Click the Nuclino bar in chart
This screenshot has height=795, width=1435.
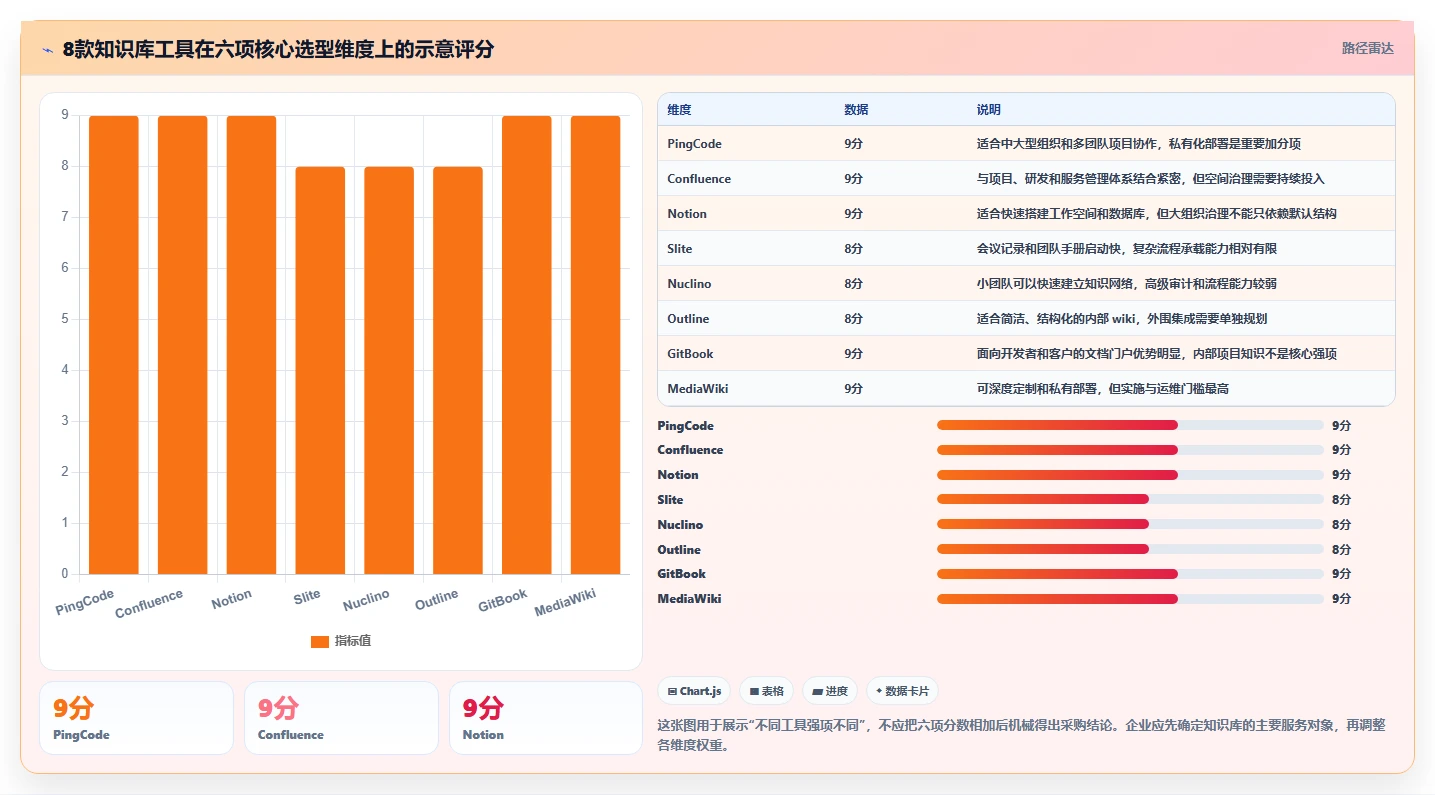click(x=389, y=370)
